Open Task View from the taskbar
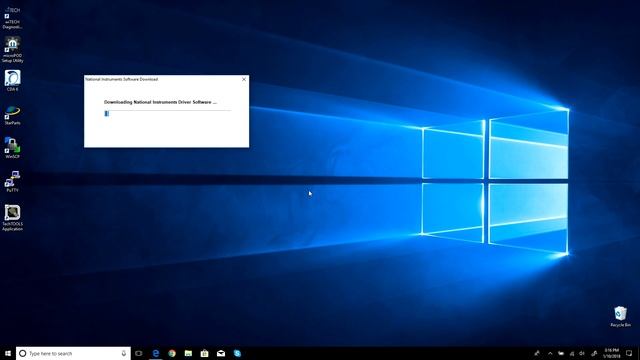 click(139, 353)
